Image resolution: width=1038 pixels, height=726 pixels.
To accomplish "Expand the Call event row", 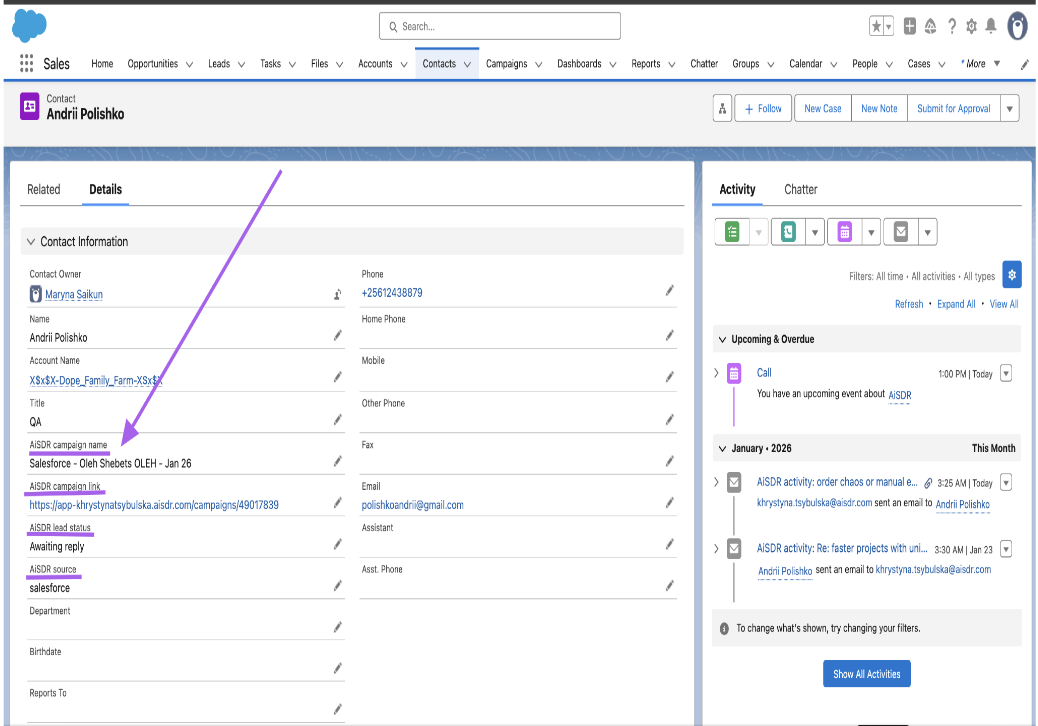I will 716,373.
